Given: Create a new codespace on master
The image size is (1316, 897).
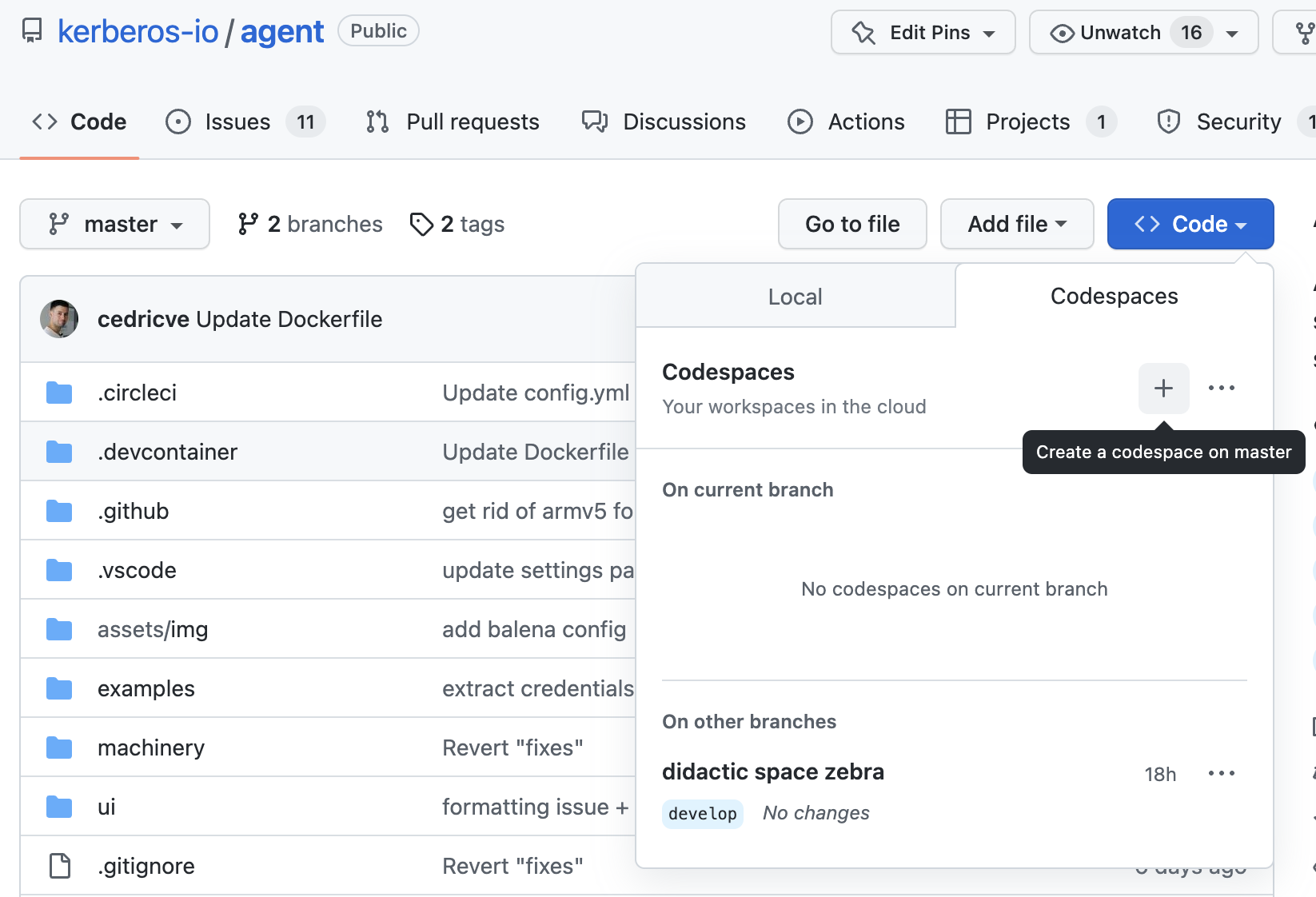Looking at the screenshot, I should 1163,389.
